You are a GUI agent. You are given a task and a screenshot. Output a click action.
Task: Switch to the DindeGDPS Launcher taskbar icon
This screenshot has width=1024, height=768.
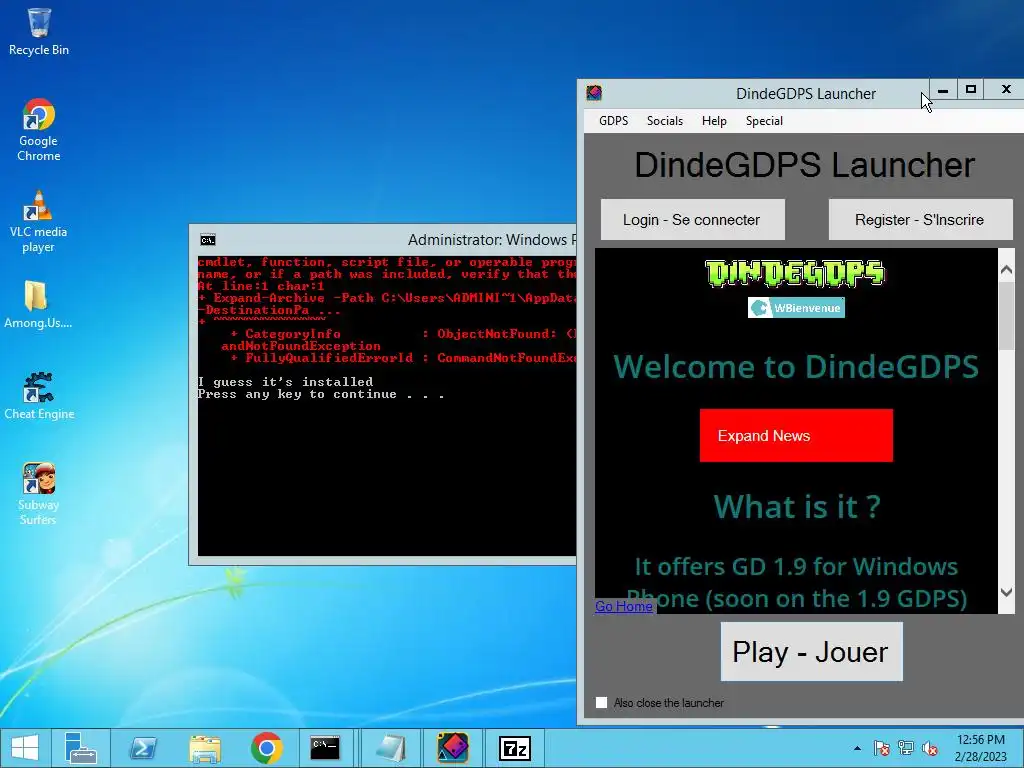(x=453, y=748)
